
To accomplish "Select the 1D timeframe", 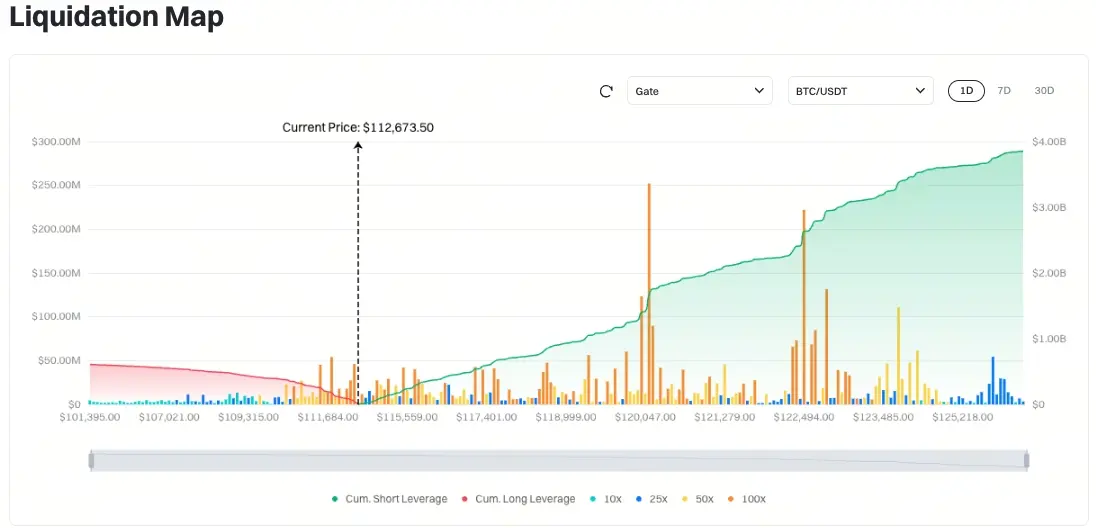I will (966, 91).
